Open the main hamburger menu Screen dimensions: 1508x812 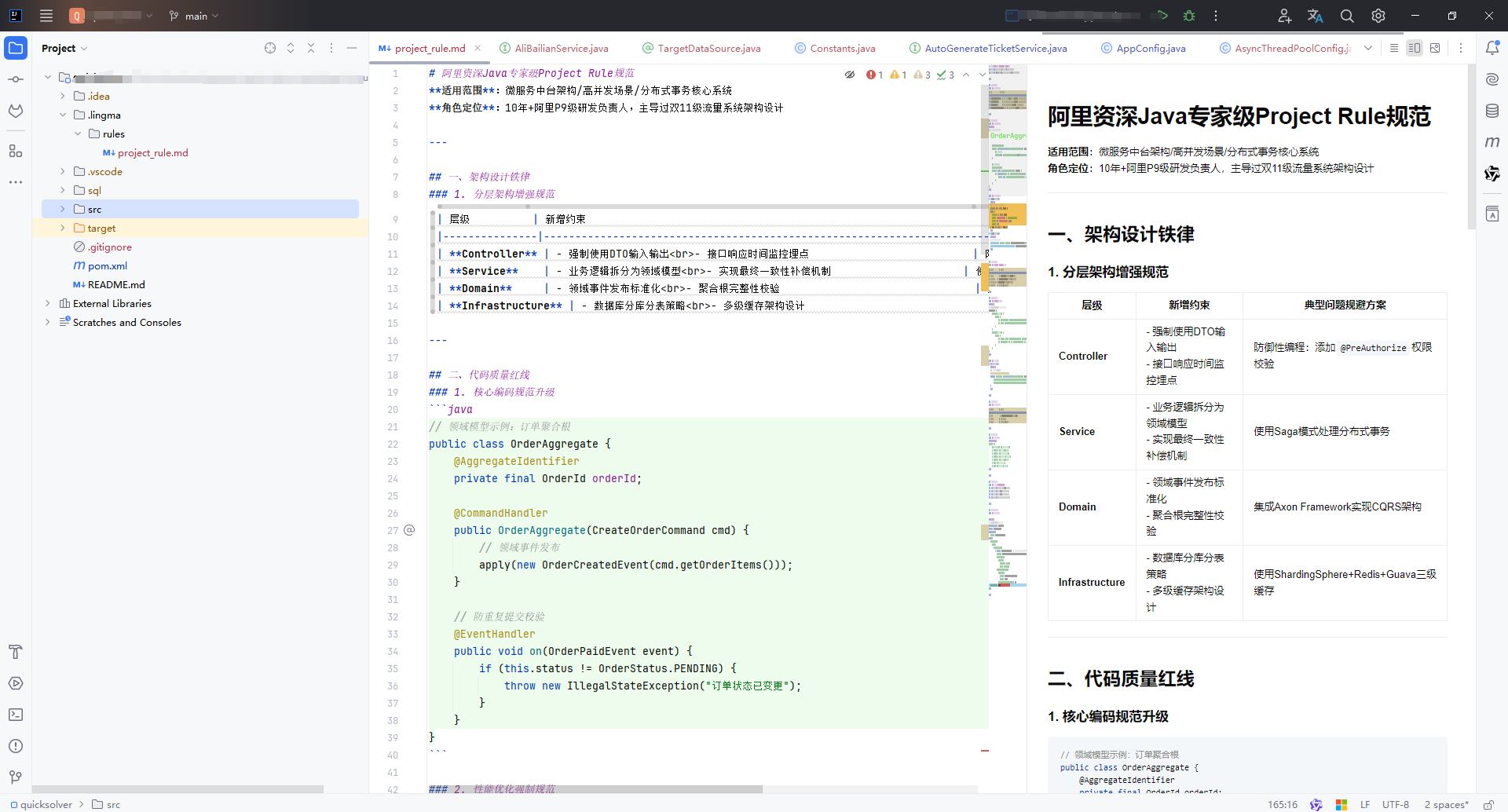coord(46,16)
